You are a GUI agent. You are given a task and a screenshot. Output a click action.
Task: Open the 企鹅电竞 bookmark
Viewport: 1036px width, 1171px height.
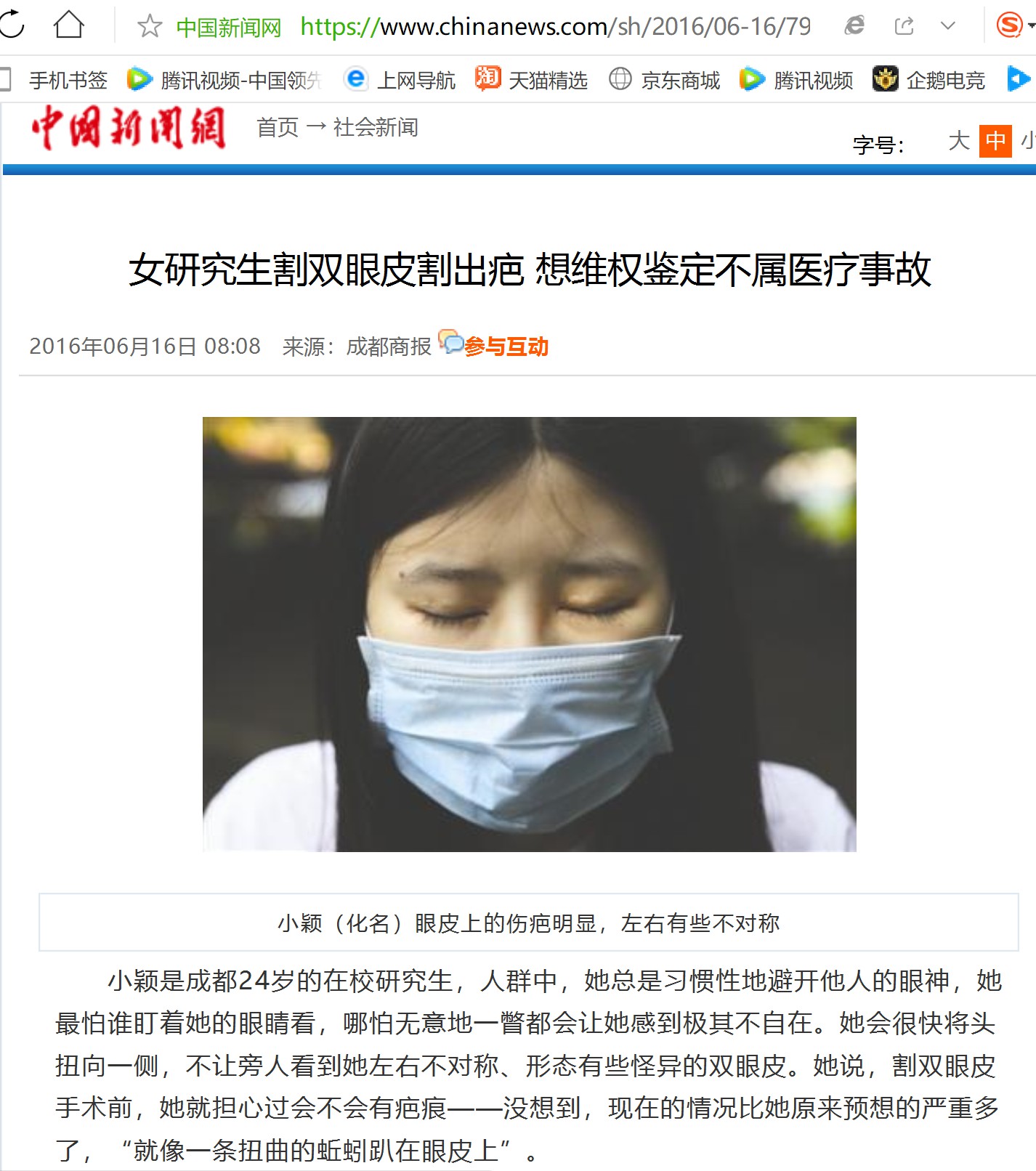(x=929, y=79)
